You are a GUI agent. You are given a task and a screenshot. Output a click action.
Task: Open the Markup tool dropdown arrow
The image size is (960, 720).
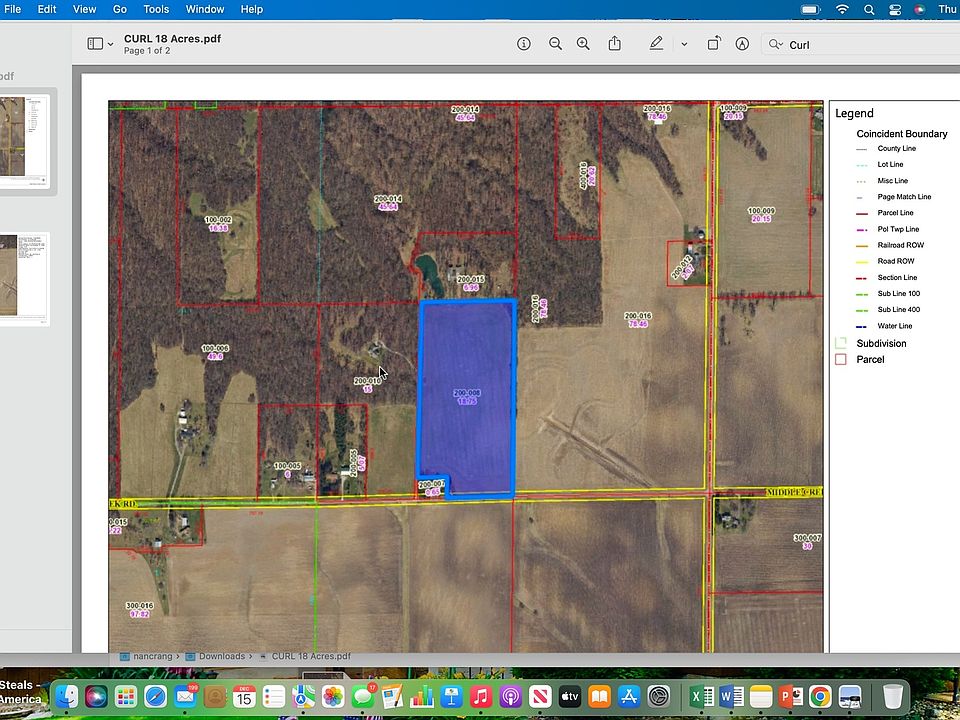684,45
